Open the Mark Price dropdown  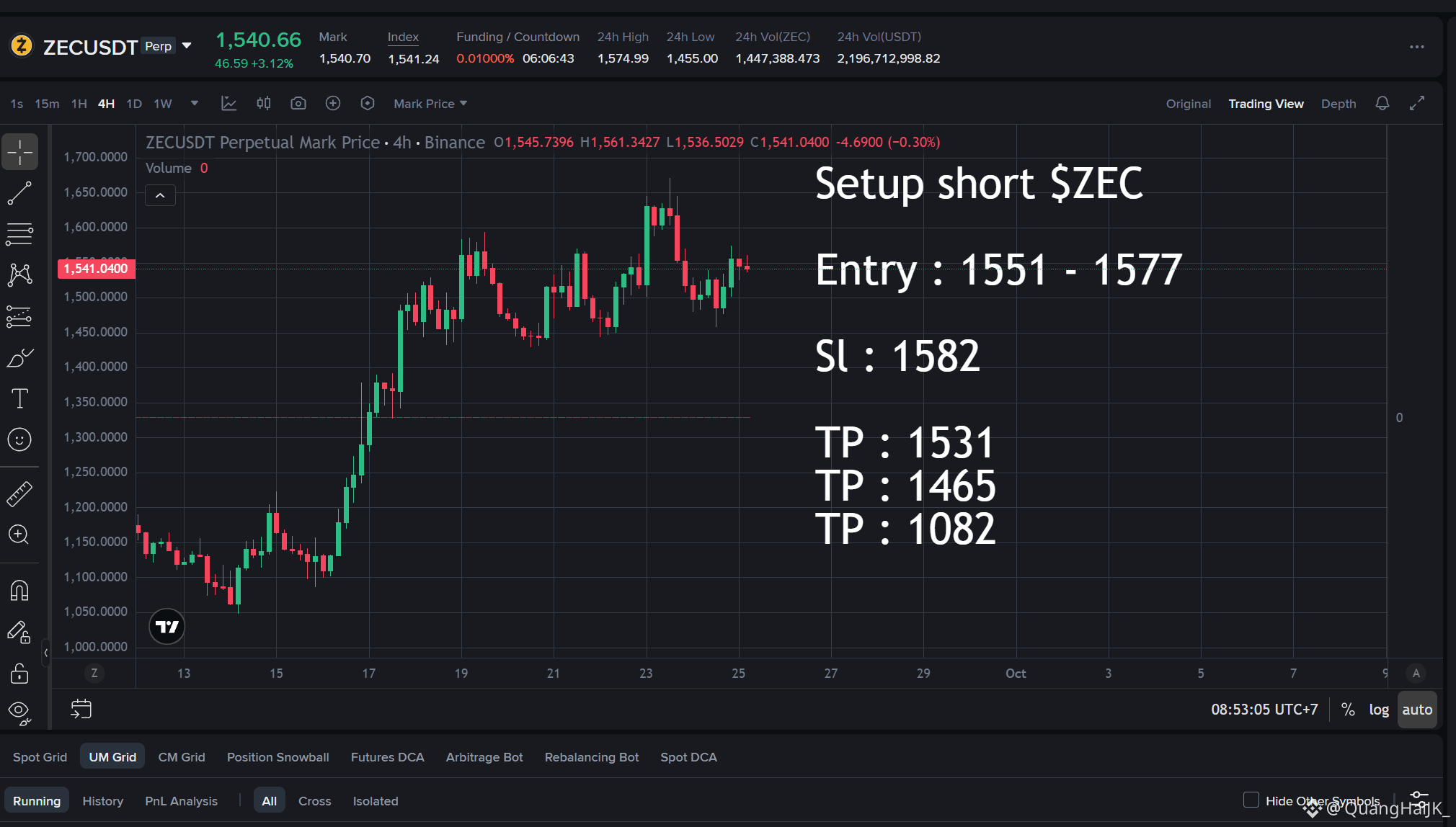coord(430,104)
